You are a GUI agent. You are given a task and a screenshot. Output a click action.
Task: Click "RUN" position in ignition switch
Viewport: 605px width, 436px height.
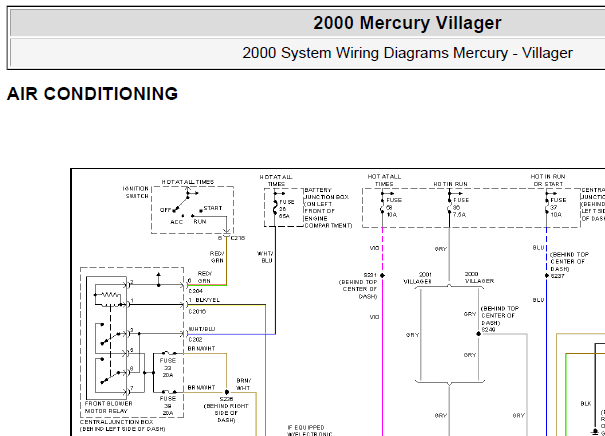pyautogui.click(x=200, y=221)
